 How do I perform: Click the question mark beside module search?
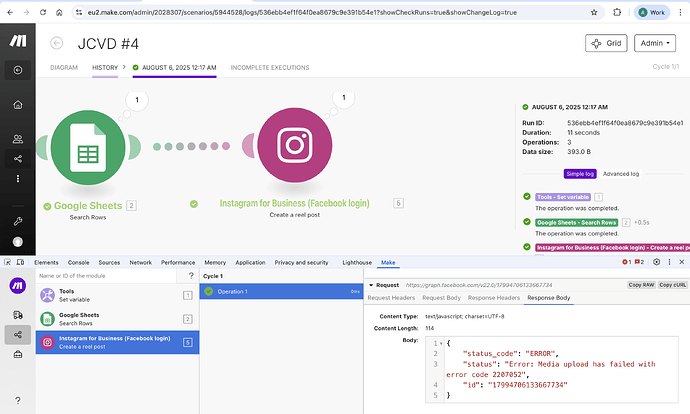[191, 276]
